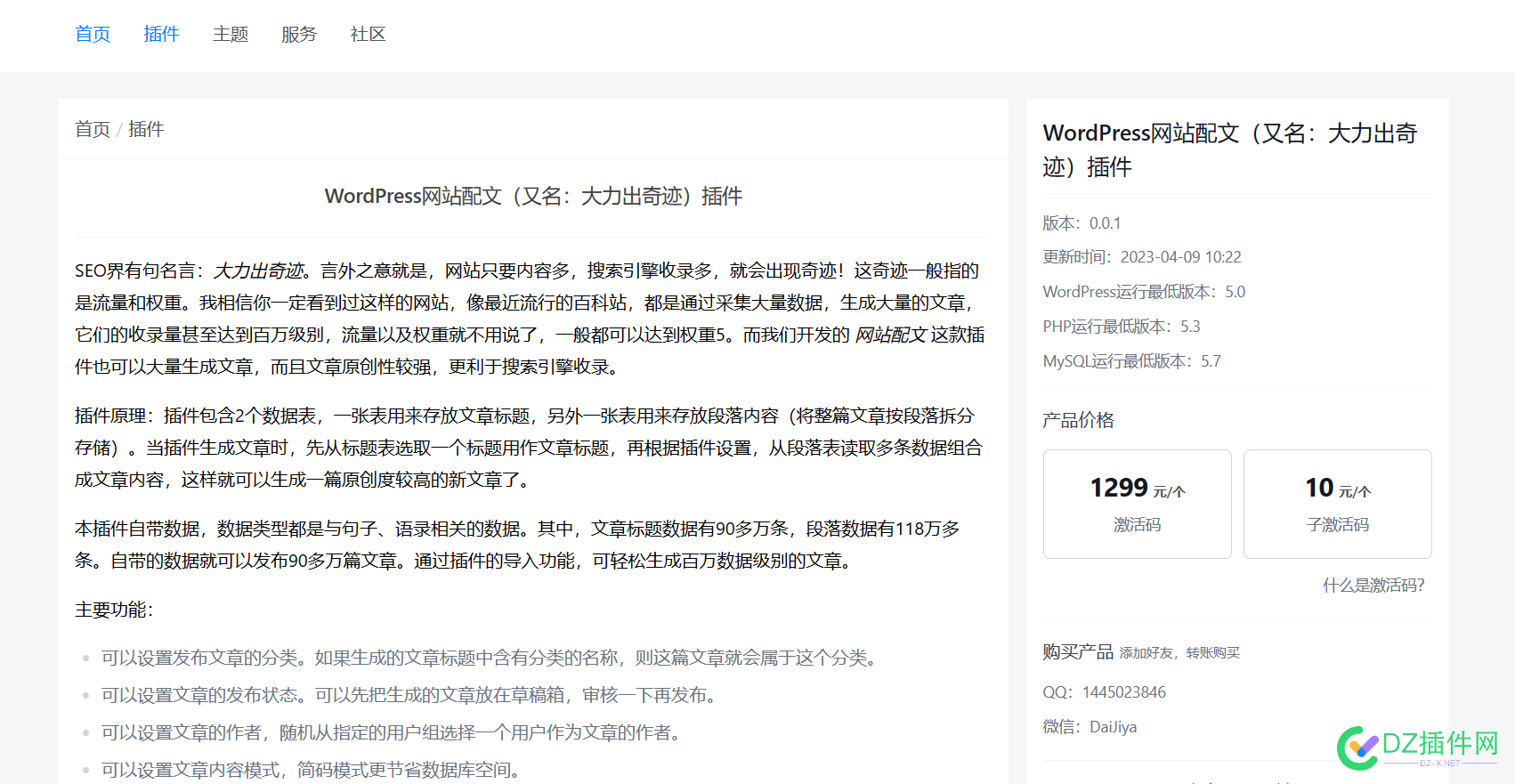Open the 主题 nav item
Image resolution: width=1515 pixels, height=784 pixels.
tap(231, 34)
